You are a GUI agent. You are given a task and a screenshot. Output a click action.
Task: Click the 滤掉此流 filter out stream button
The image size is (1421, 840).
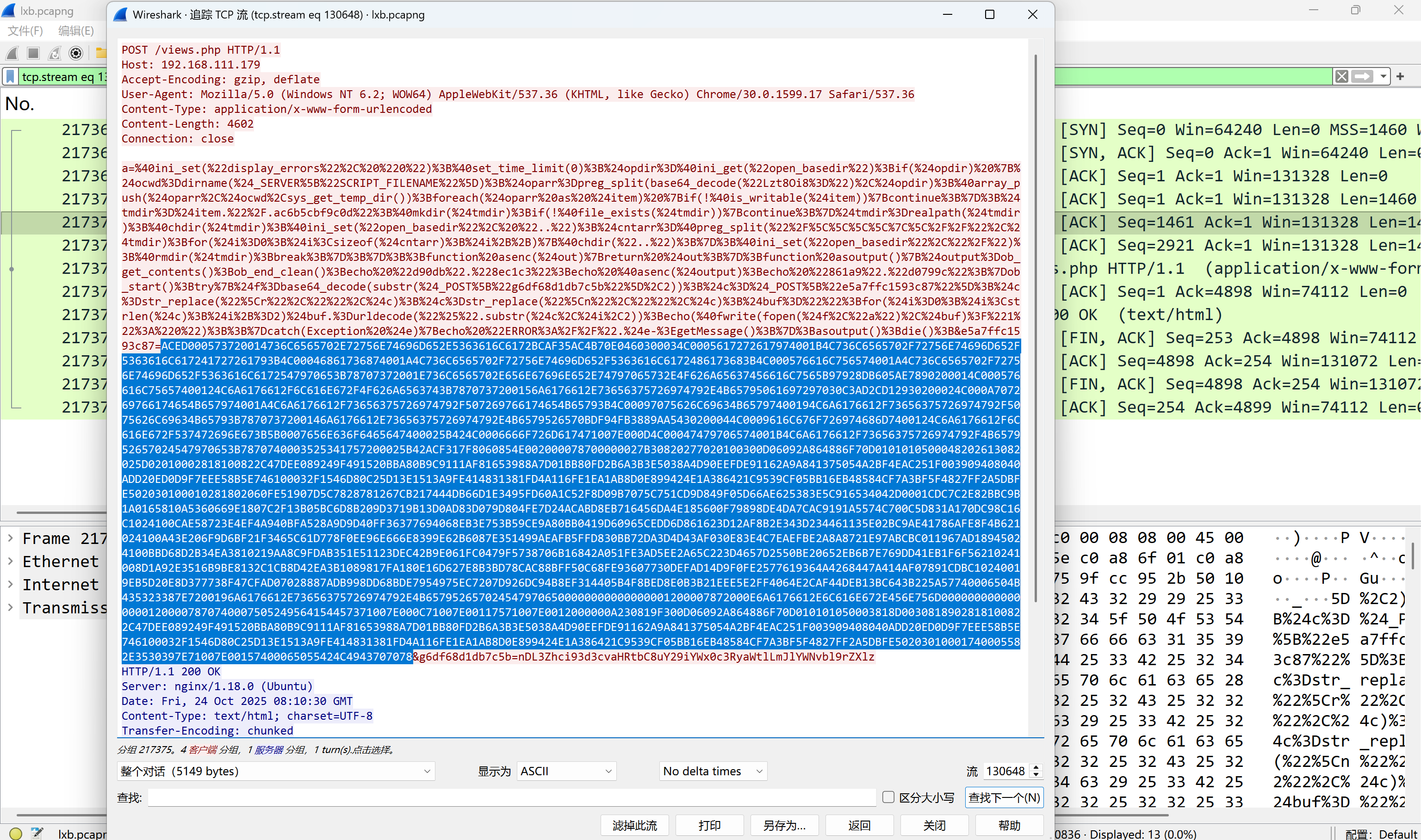(x=635, y=825)
